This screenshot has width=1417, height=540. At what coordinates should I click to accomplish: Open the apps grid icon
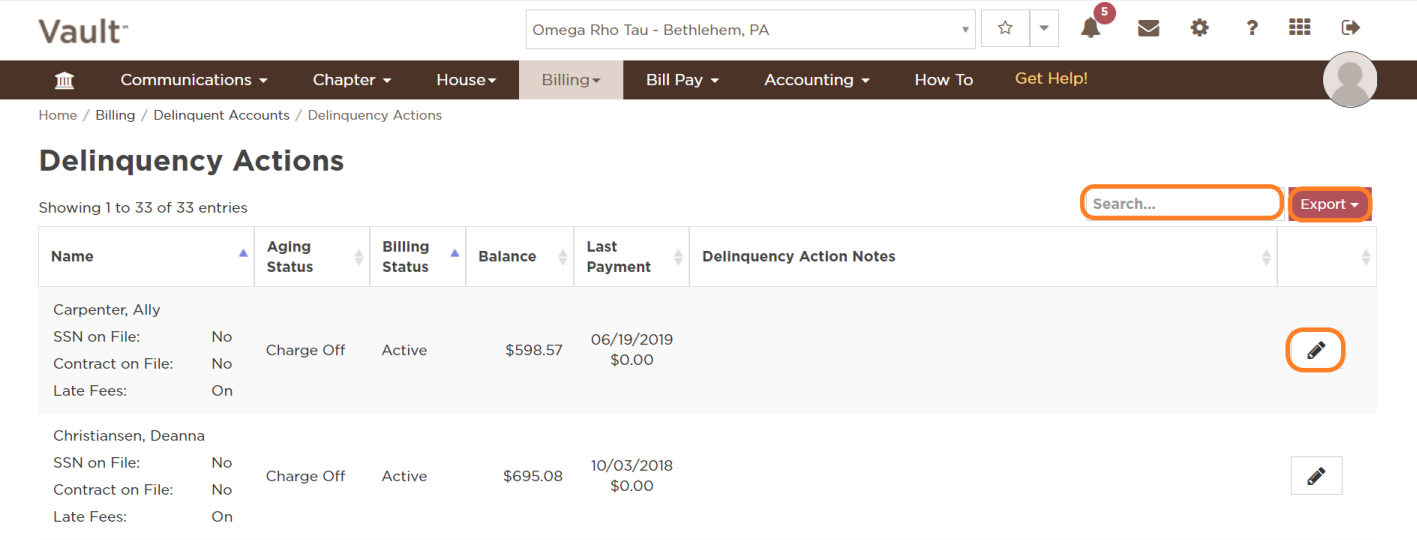click(x=1299, y=28)
